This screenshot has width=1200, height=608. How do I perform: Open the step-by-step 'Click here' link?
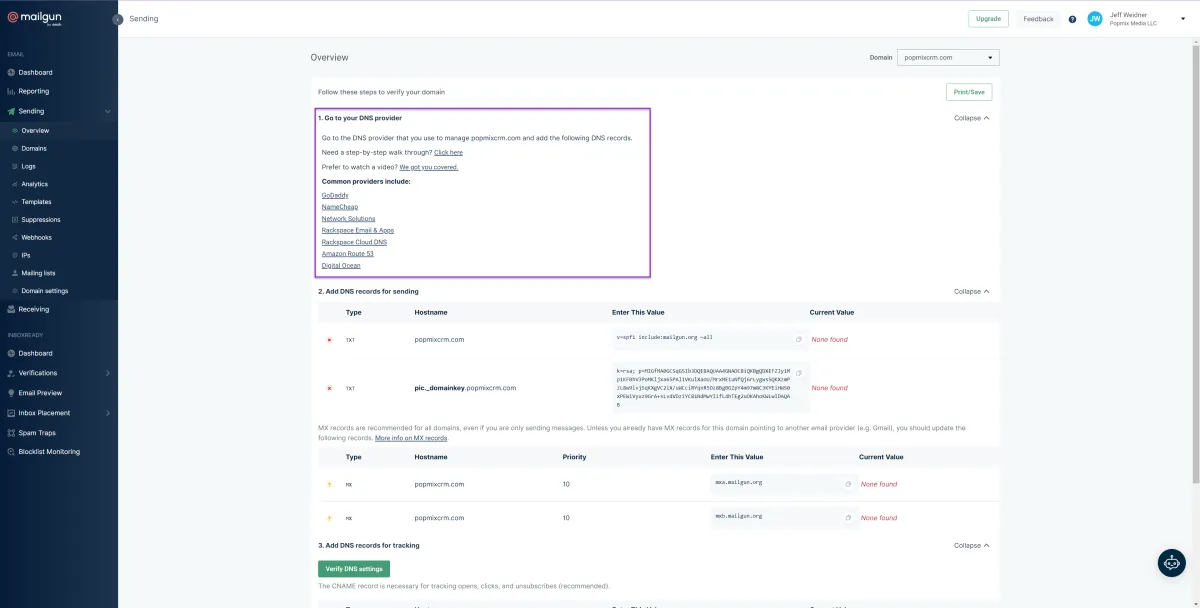click(x=448, y=153)
